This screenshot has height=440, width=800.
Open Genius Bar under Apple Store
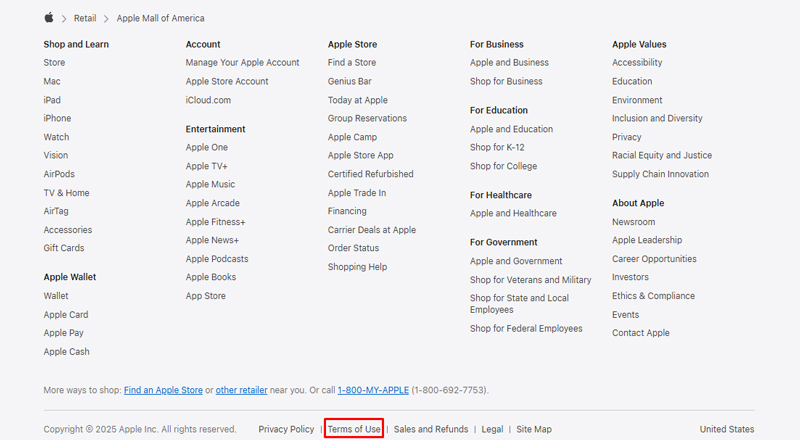(x=349, y=81)
